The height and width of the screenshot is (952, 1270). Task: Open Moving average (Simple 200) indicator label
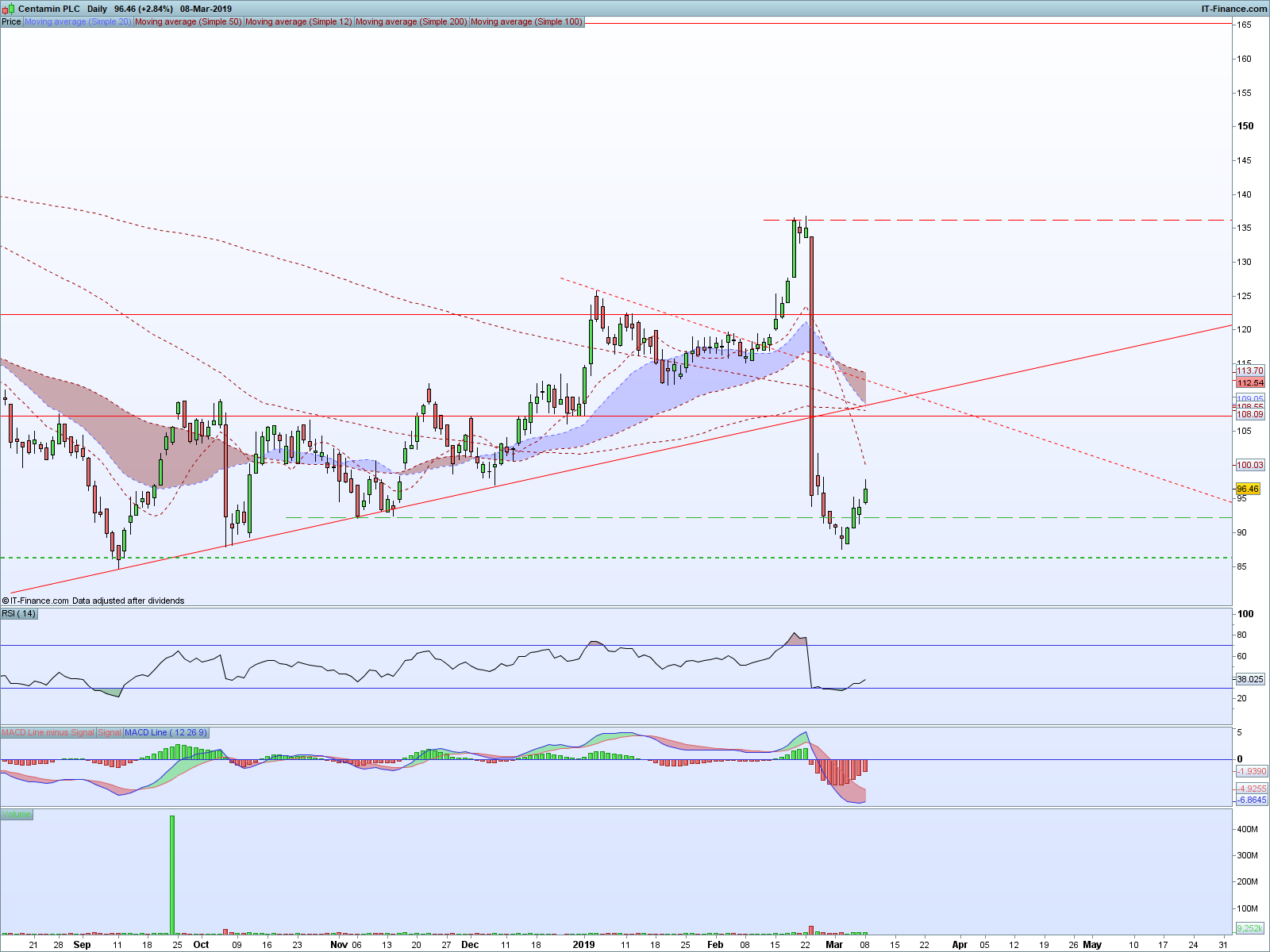point(411,21)
